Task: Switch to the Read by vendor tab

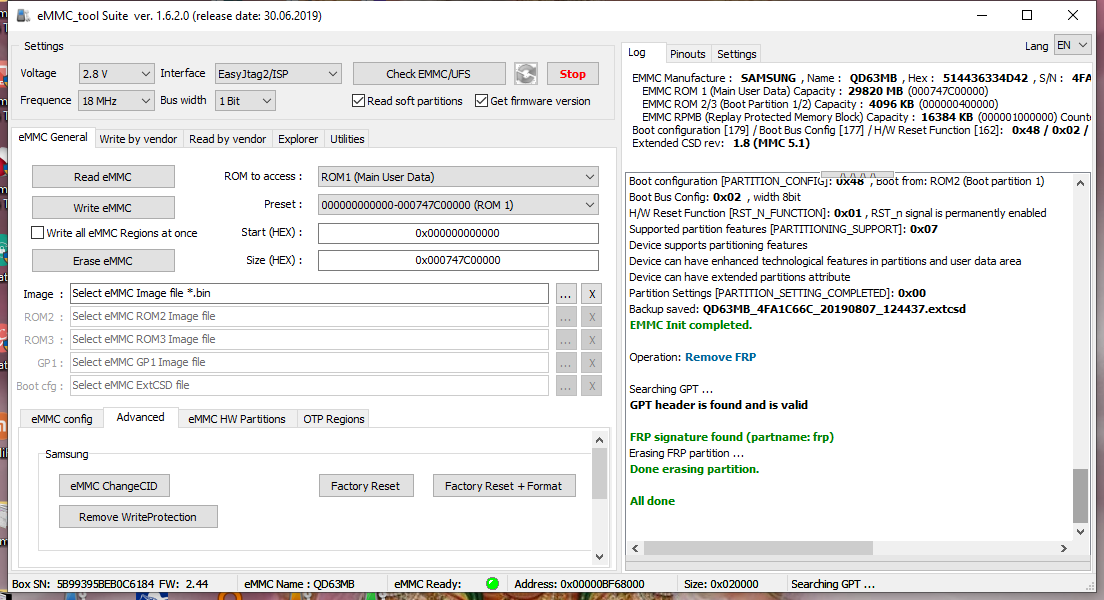Action: pos(227,139)
